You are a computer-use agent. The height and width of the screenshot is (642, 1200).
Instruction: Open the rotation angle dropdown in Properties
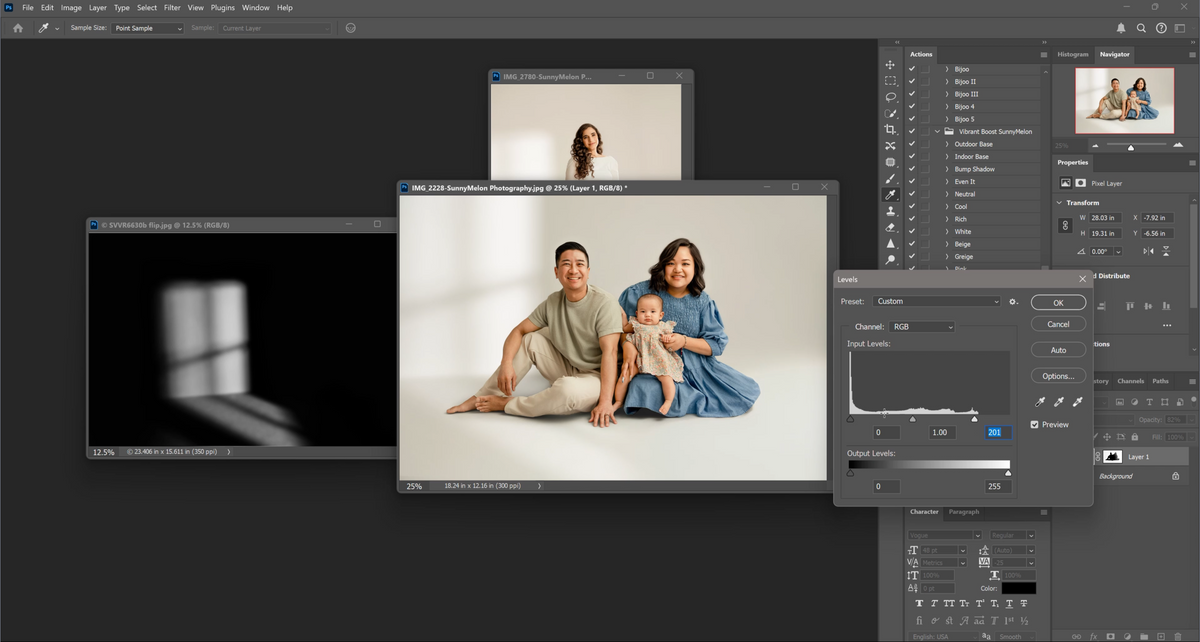pos(1118,251)
